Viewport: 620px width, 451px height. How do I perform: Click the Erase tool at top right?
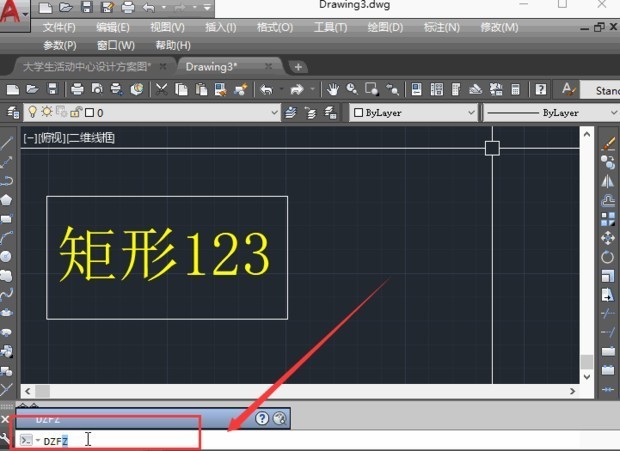click(607, 144)
